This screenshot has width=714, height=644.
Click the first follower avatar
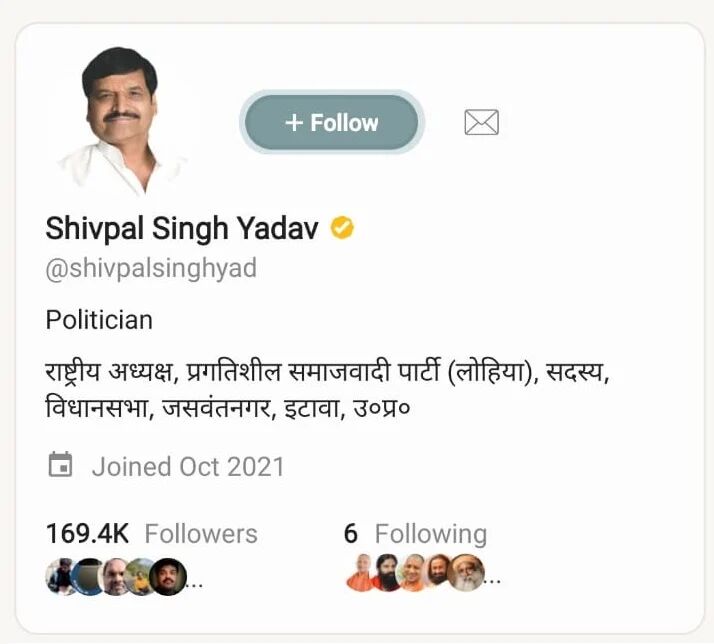click(x=62, y=575)
